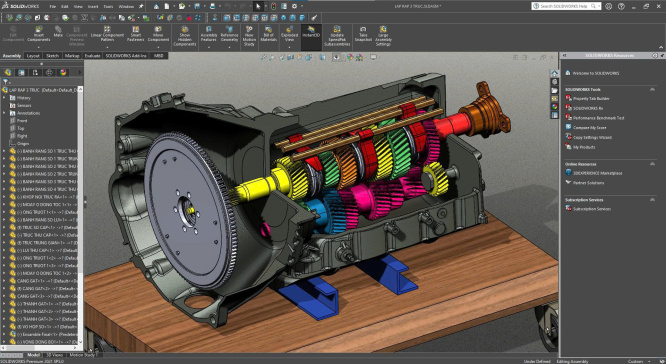Open Large Assembly Settings
666x364 pixels.
(383, 36)
